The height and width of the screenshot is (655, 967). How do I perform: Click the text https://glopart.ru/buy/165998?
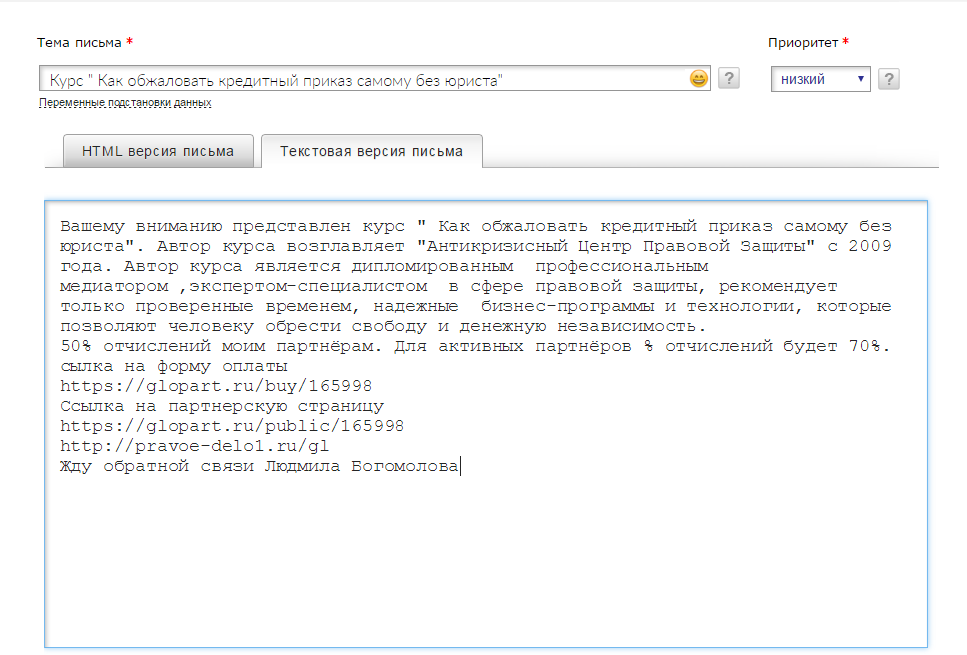coord(216,386)
